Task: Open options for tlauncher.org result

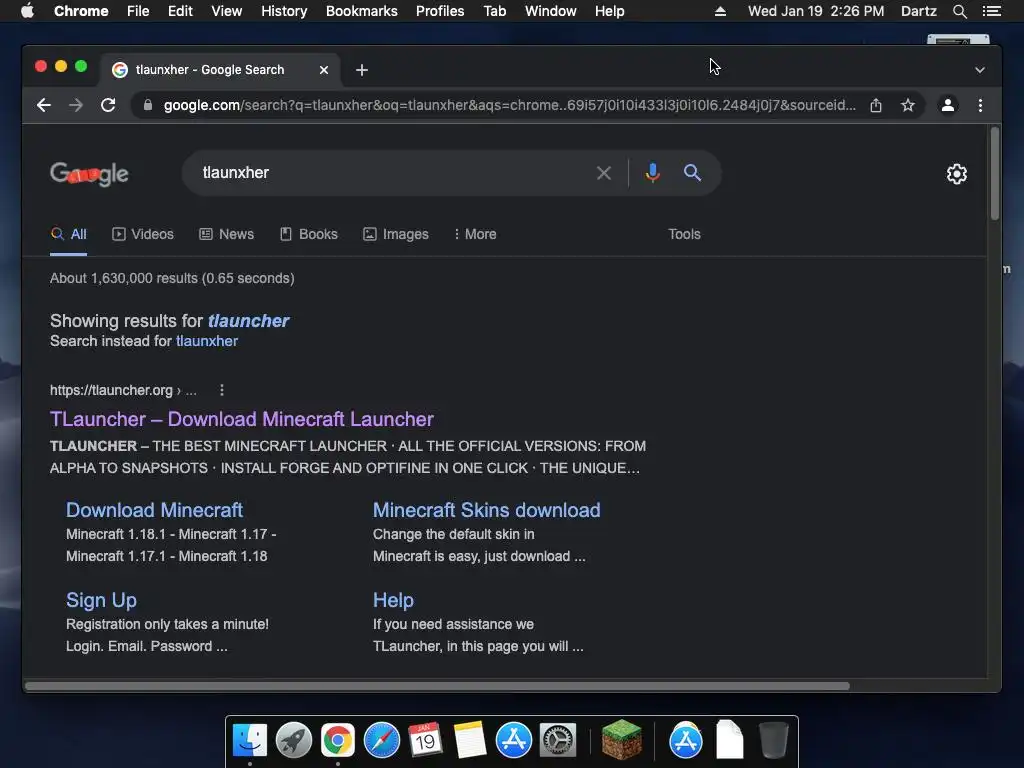Action: pos(222,390)
